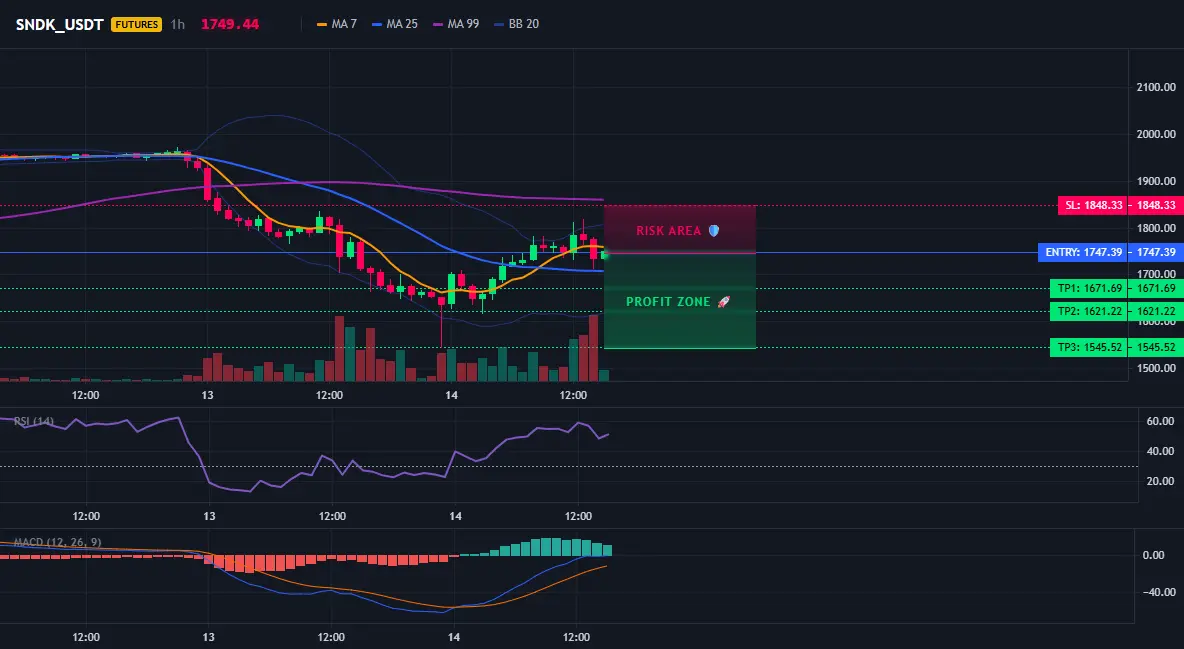Viewport: 1184px width, 649px height.
Task: Toggle the MA 99 legend item
Action: pyautogui.click(x=456, y=24)
